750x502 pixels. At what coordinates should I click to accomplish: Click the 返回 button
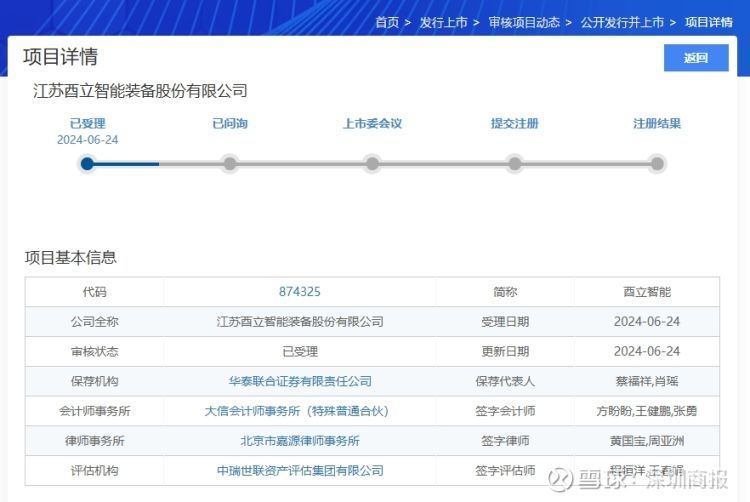[696, 58]
